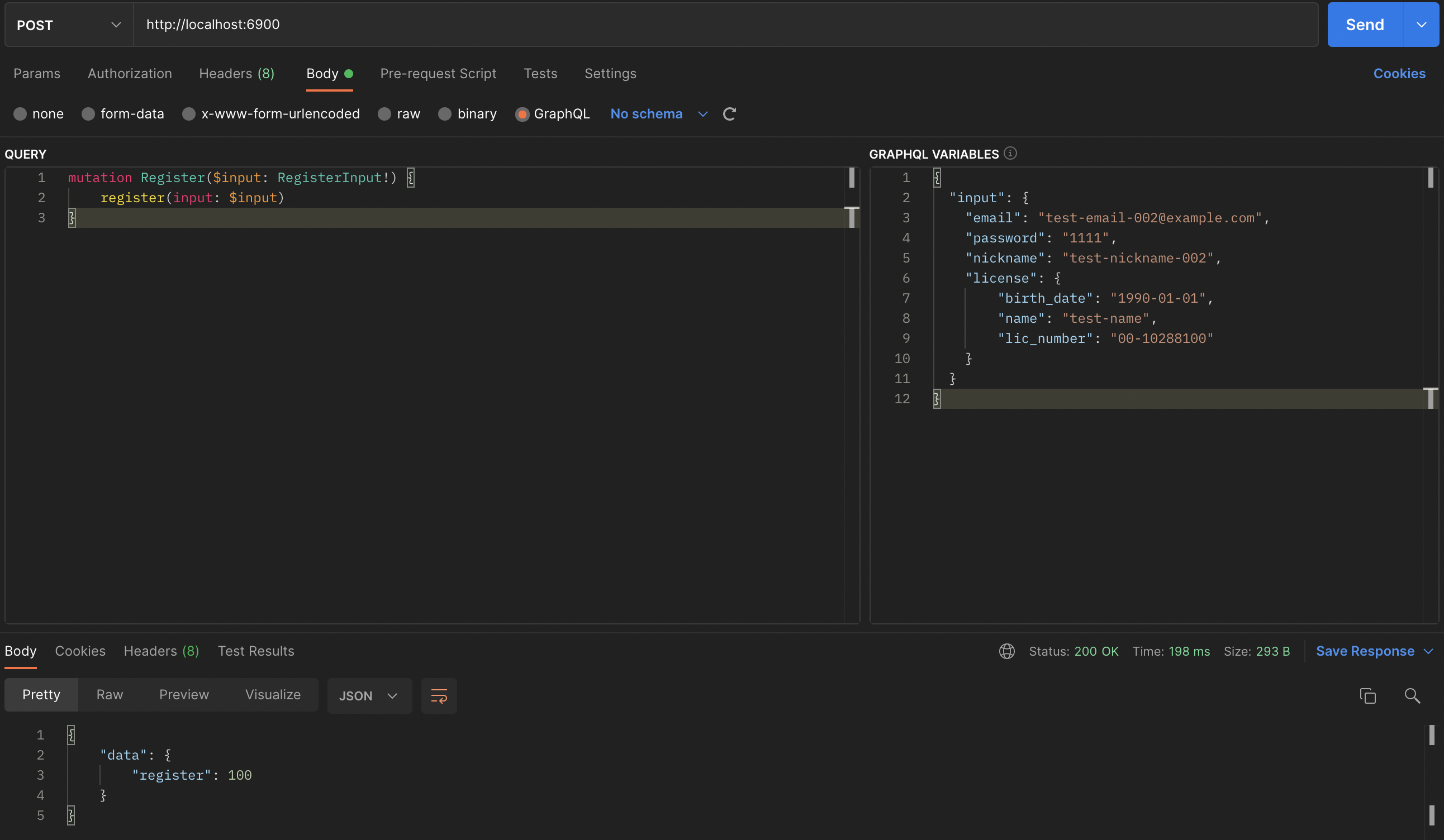Click the refresh schema icon
This screenshot has width=1444, height=840.
click(x=729, y=114)
